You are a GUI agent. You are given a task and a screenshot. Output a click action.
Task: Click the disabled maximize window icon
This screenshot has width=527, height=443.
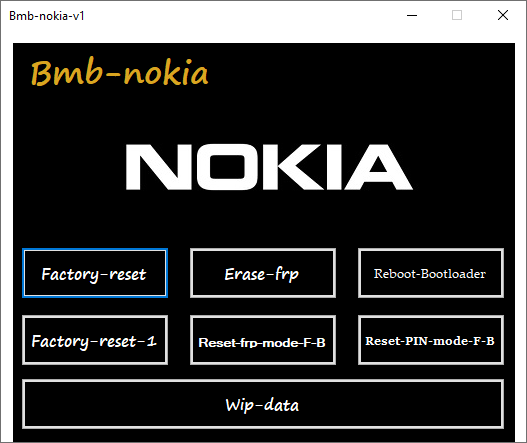[x=457, y=15]
